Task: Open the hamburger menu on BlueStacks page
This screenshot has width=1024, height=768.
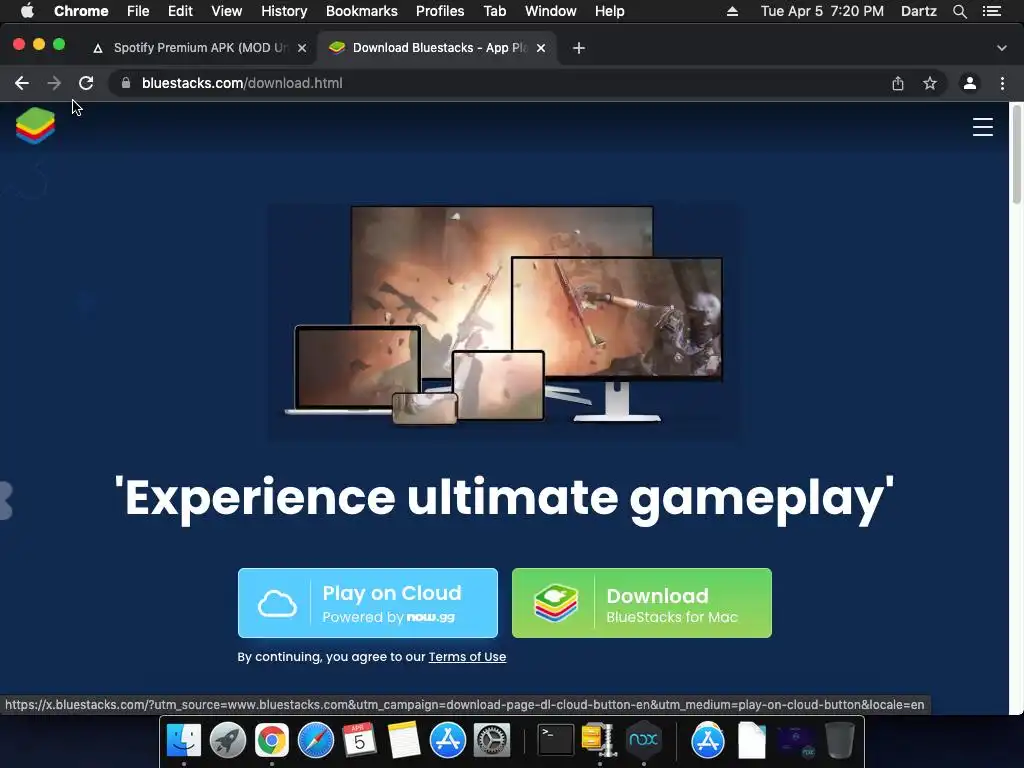Action: click(982, 127)
